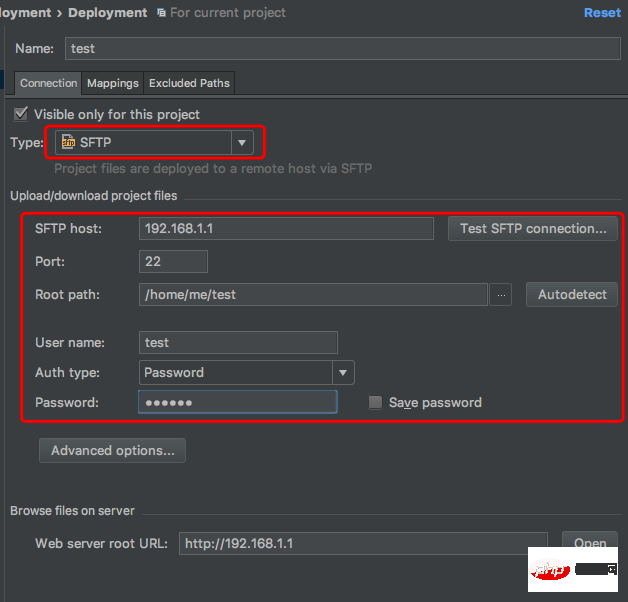Screen dimensions: 628x602
Task: Click Test SFTP connection button
Action: (533, 228)
